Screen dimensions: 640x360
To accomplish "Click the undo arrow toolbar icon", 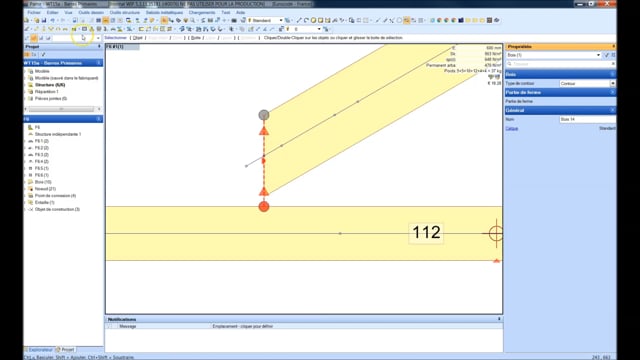I will click(52, 20).
